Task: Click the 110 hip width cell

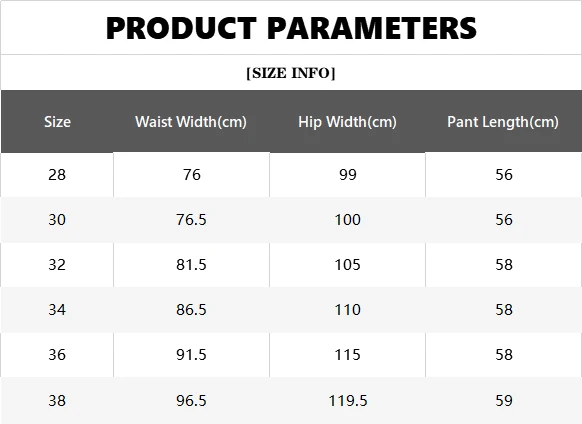Action: (348, 309)
